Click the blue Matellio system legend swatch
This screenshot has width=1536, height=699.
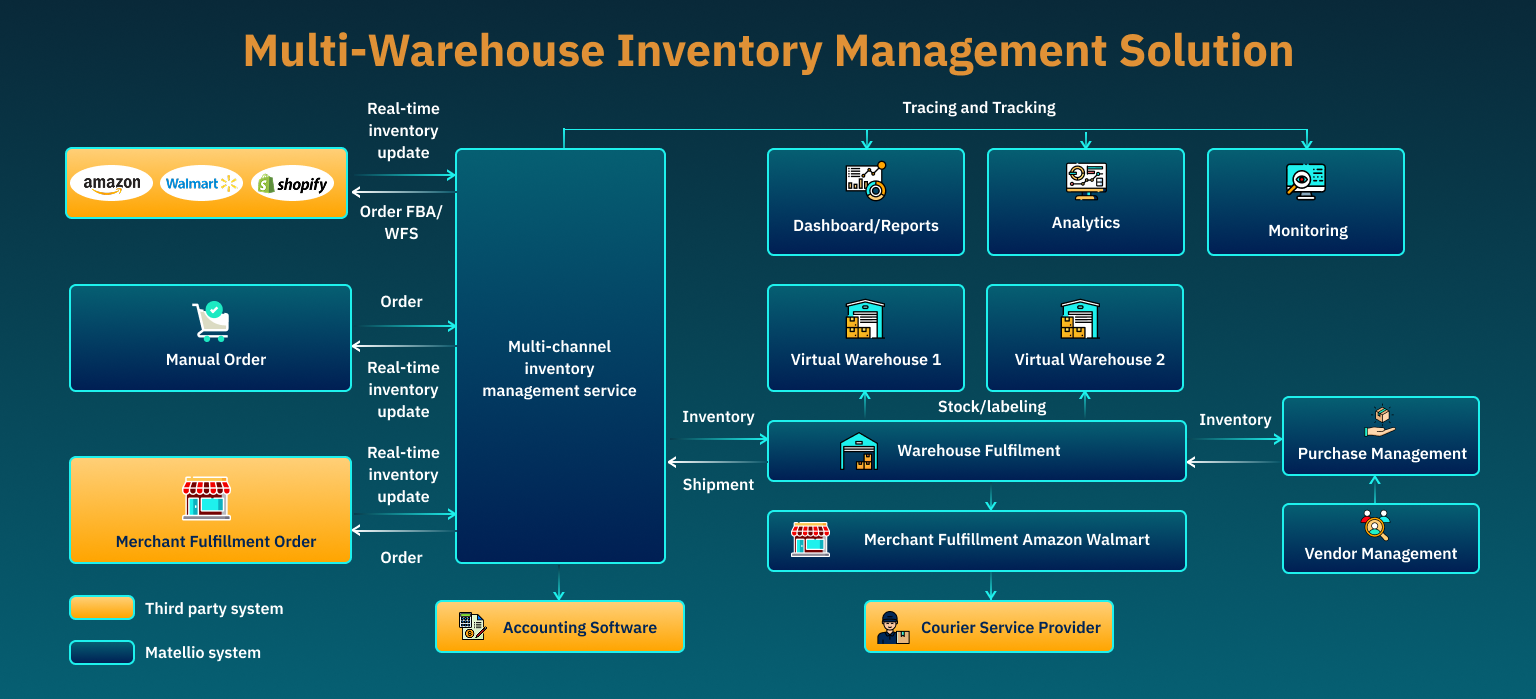(102, 653)
